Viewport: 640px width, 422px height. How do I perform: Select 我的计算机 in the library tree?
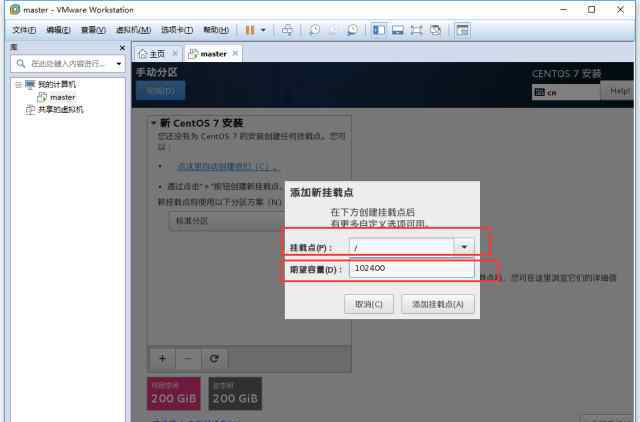[x=57, y=84]
